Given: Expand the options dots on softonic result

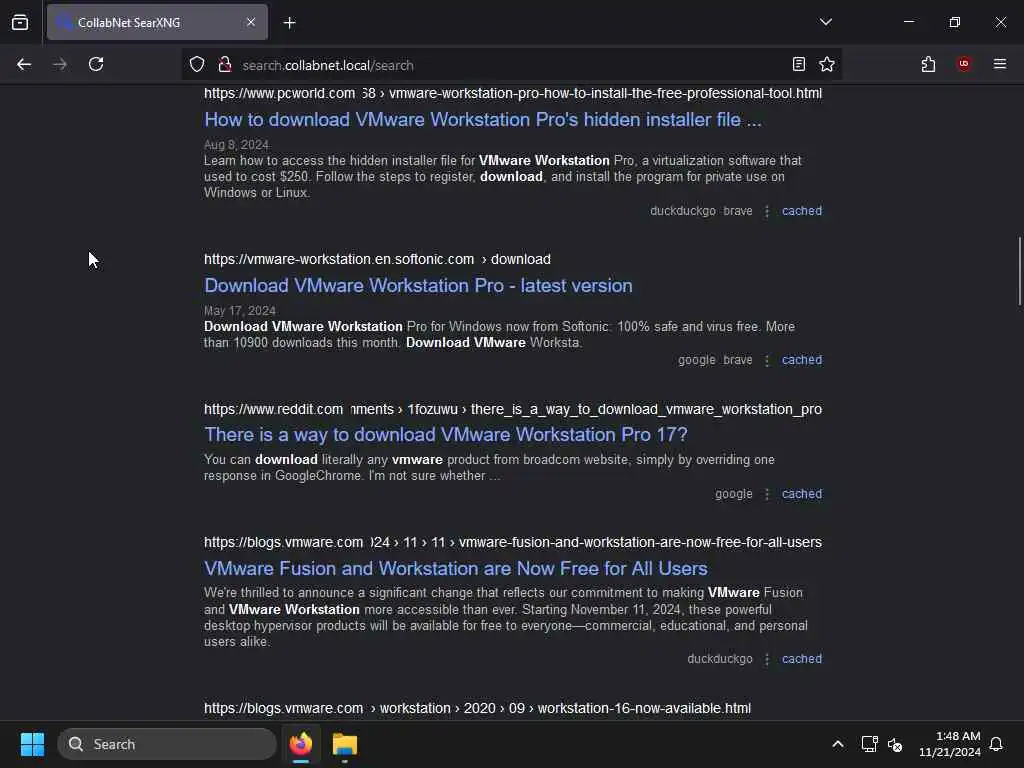Looking at the screenshot, I should click(x=767, y=360).
